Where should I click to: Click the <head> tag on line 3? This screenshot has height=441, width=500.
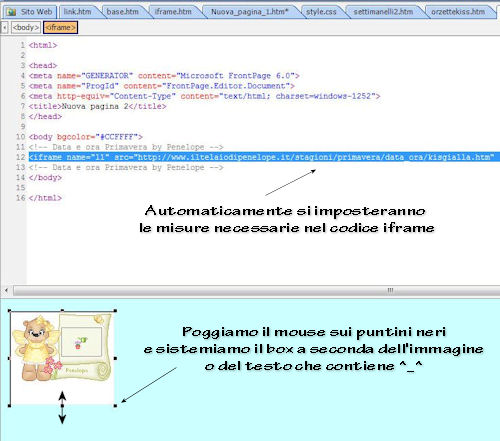pyautogui.click(x=43, y=65)
